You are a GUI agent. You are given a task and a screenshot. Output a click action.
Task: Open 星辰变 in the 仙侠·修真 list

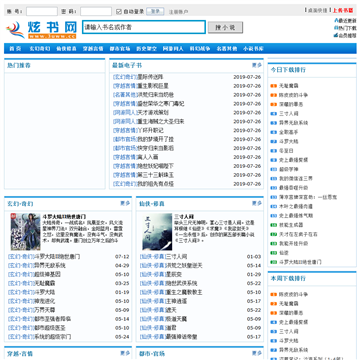[174, 275]
